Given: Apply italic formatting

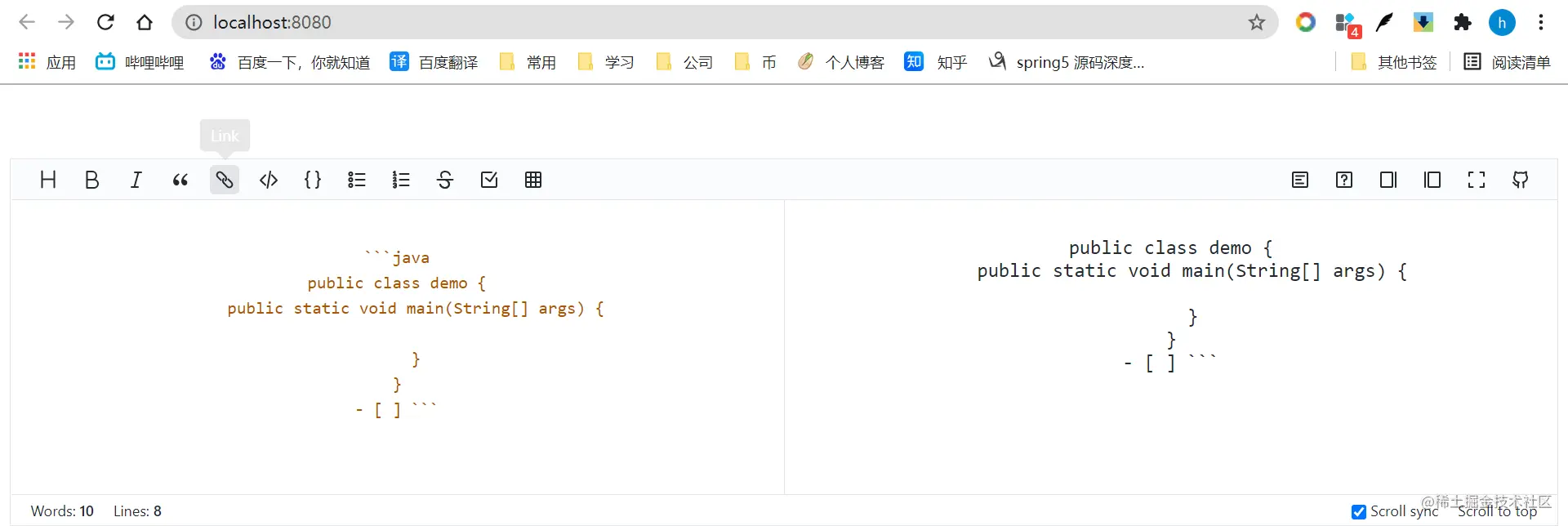Looking at the screenshot, I should (136, 180).
